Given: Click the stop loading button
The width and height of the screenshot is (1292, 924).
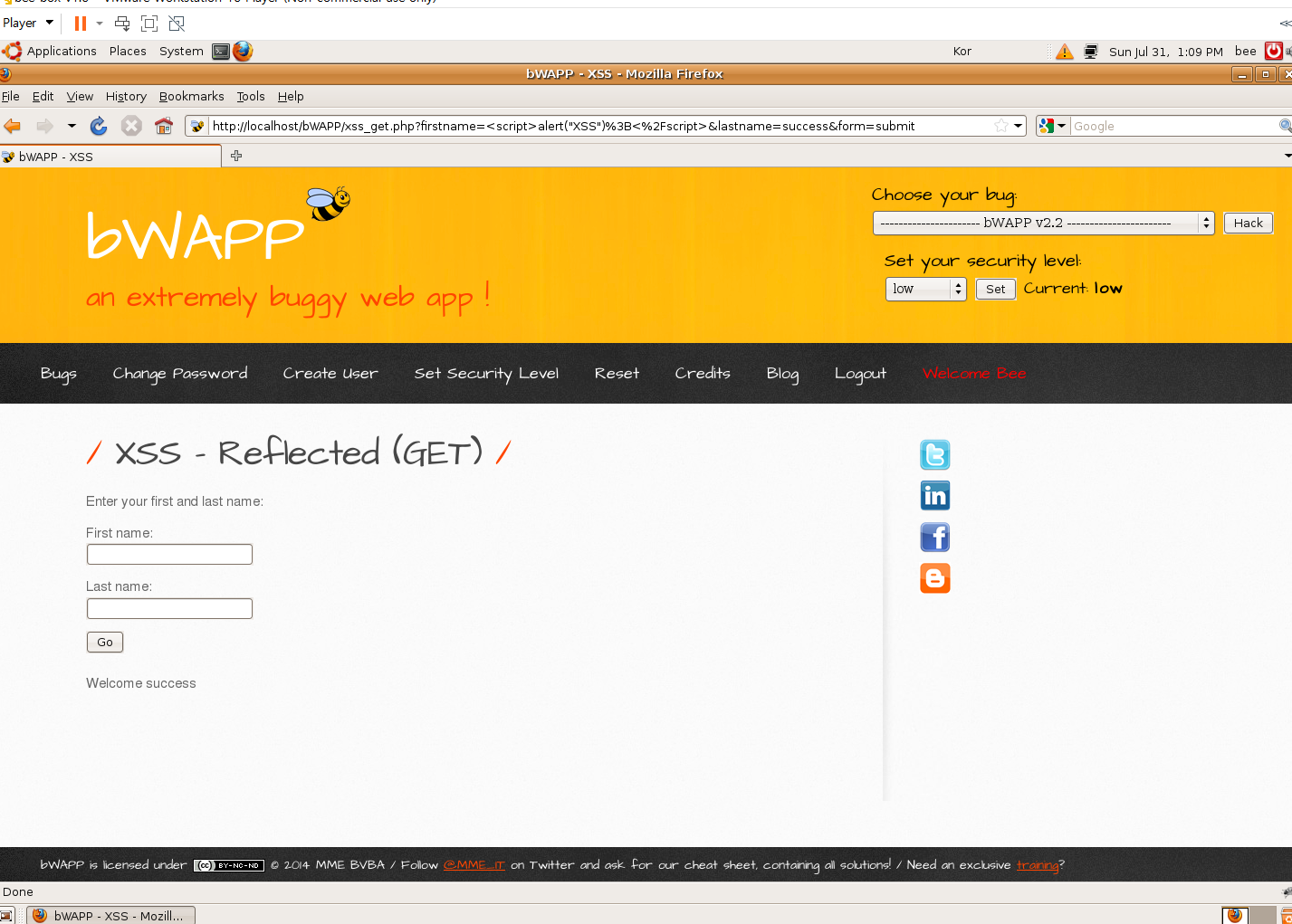Looking at the screenshot, I should point(131,126).
